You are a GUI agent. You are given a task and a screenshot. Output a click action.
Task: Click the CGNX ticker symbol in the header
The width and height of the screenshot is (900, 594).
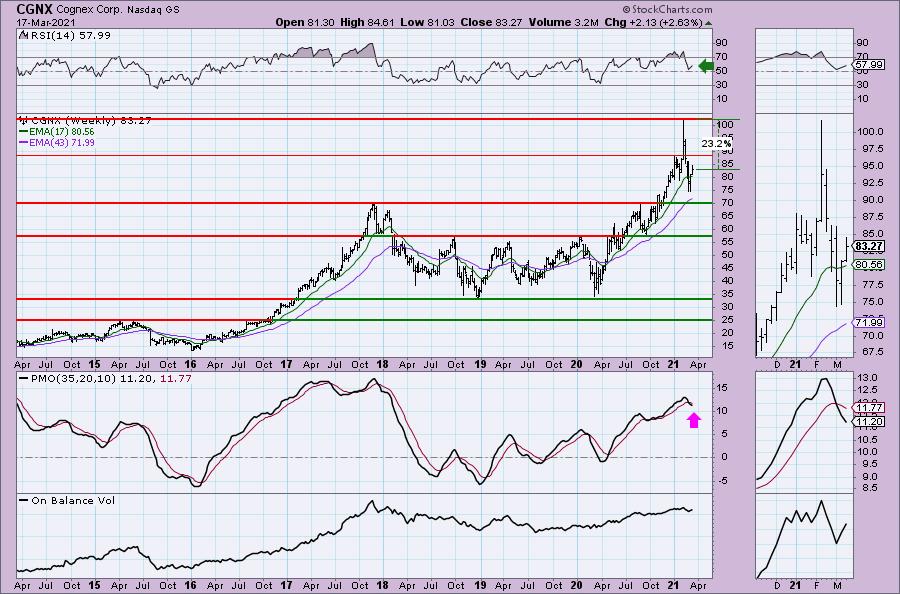click(x=35, y=9)
